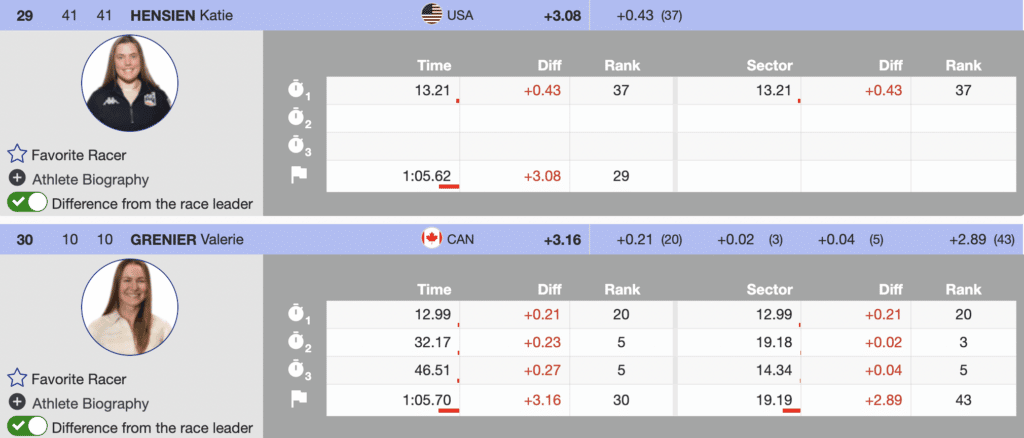
Task: Click the plus icon for Grenier's Athlete Biography
Action: click(x=17, y=403)
